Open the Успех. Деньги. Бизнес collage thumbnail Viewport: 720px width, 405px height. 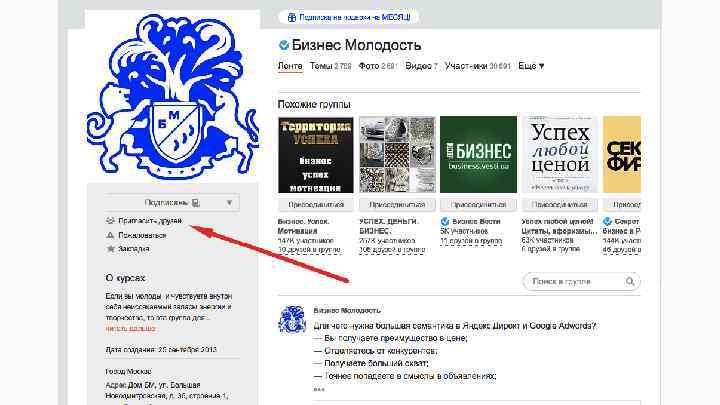tap(397, 155)
